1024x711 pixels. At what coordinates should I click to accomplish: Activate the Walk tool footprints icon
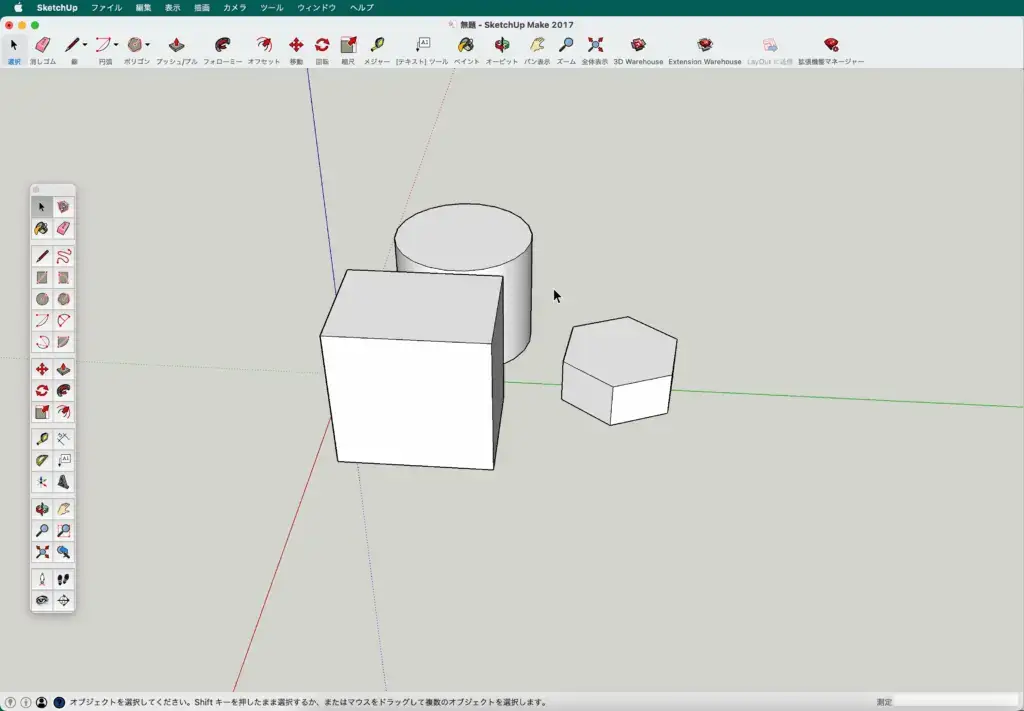pyautogui.click(x=64, y=579)
